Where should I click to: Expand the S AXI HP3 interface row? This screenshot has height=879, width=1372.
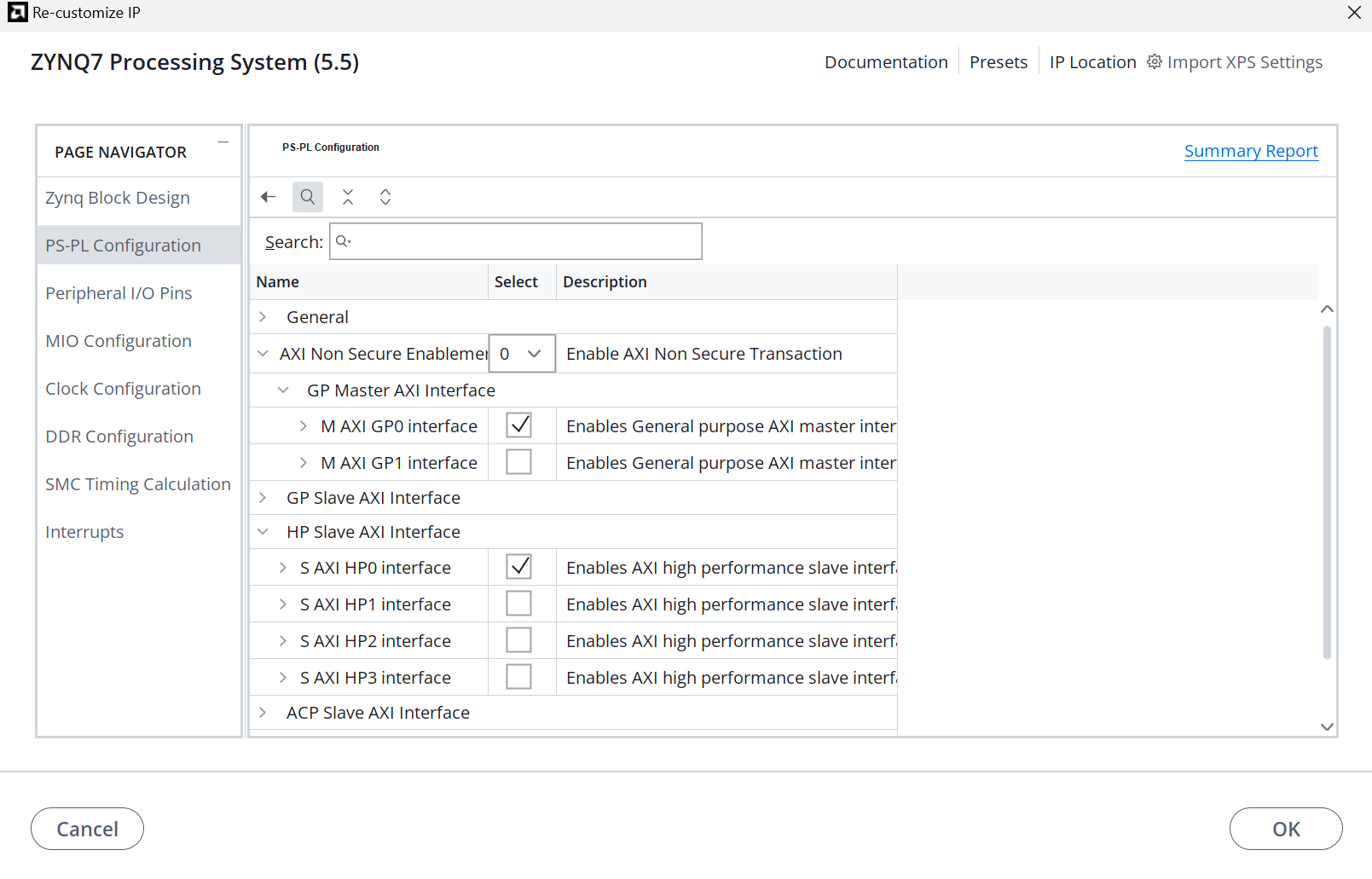(x=282, y=677)
